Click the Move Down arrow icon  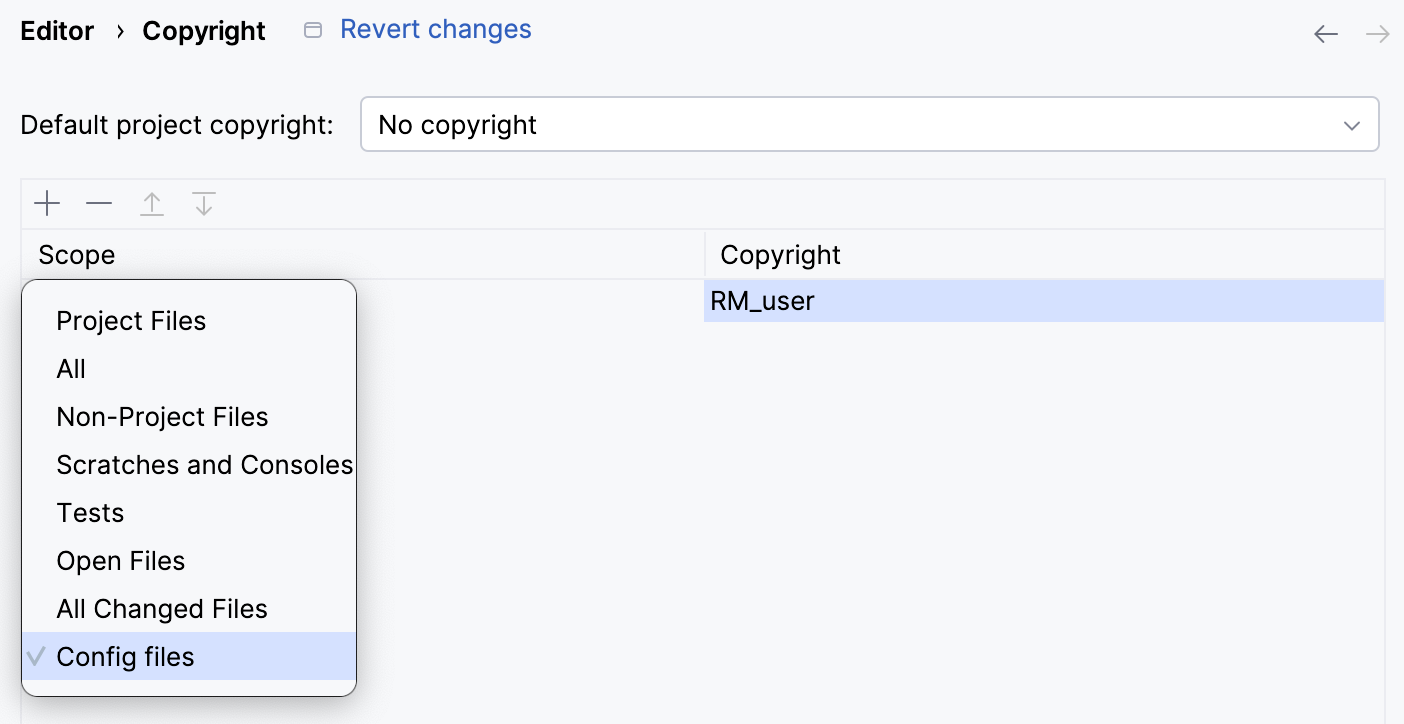tap(204, 205)
